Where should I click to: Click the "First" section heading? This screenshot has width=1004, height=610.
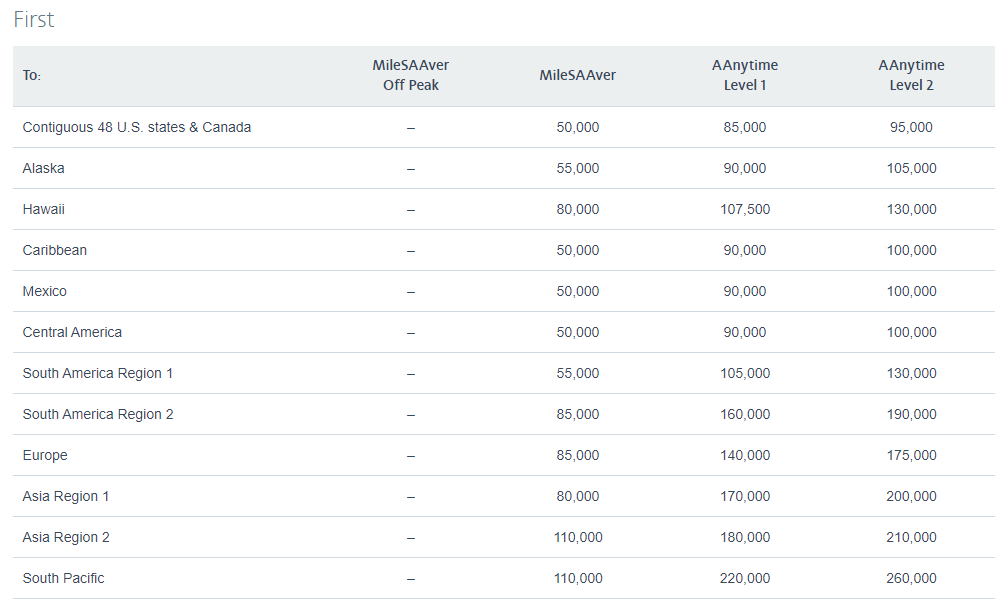point(34,20)
